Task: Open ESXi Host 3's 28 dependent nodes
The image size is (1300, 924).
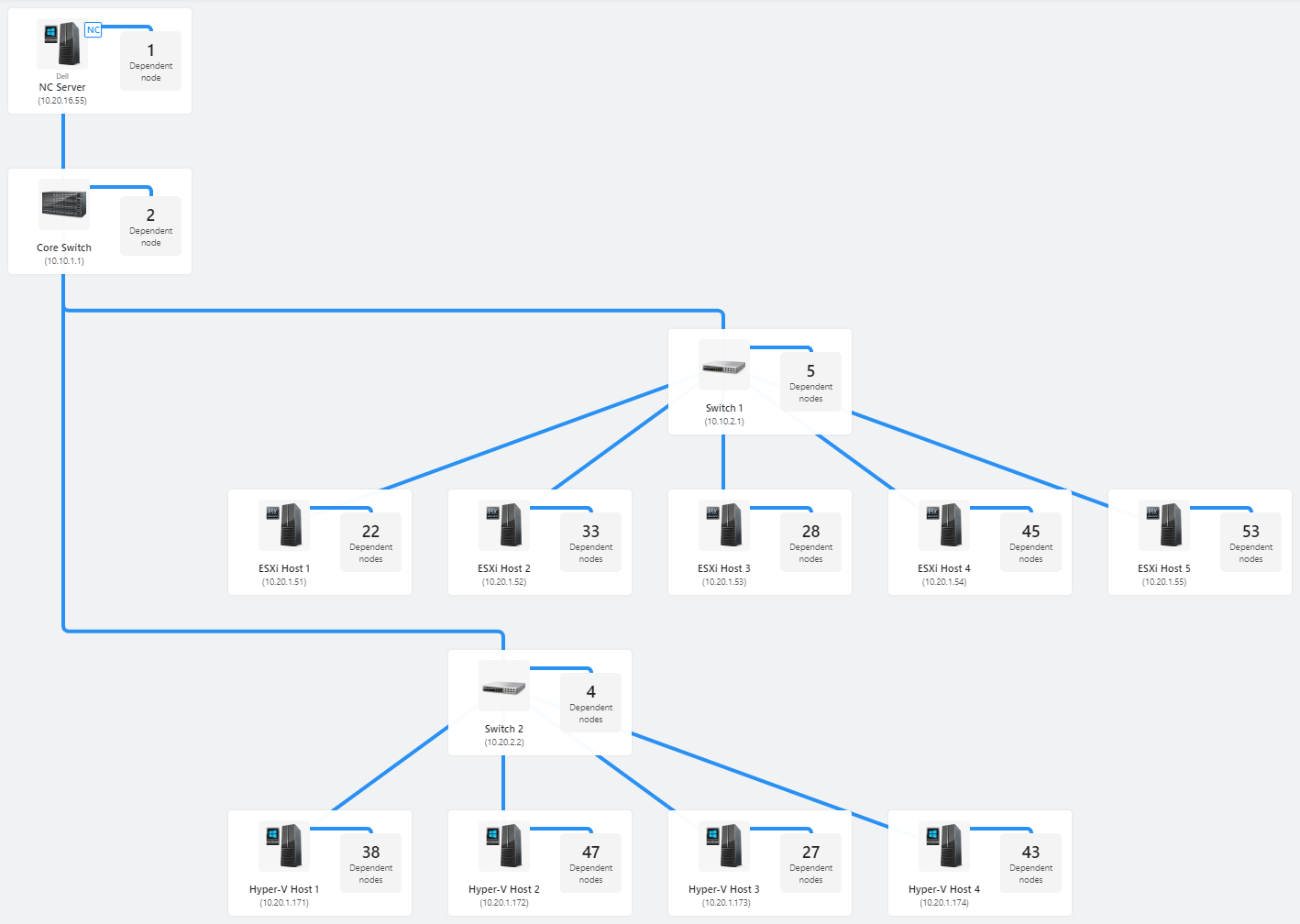Action: [x=810, y=542]
